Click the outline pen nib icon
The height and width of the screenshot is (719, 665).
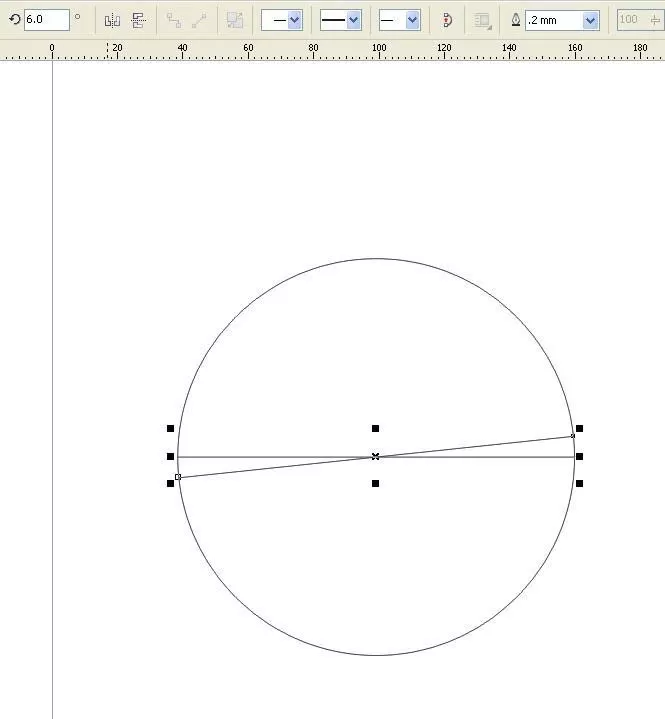(x=515, y=20)
